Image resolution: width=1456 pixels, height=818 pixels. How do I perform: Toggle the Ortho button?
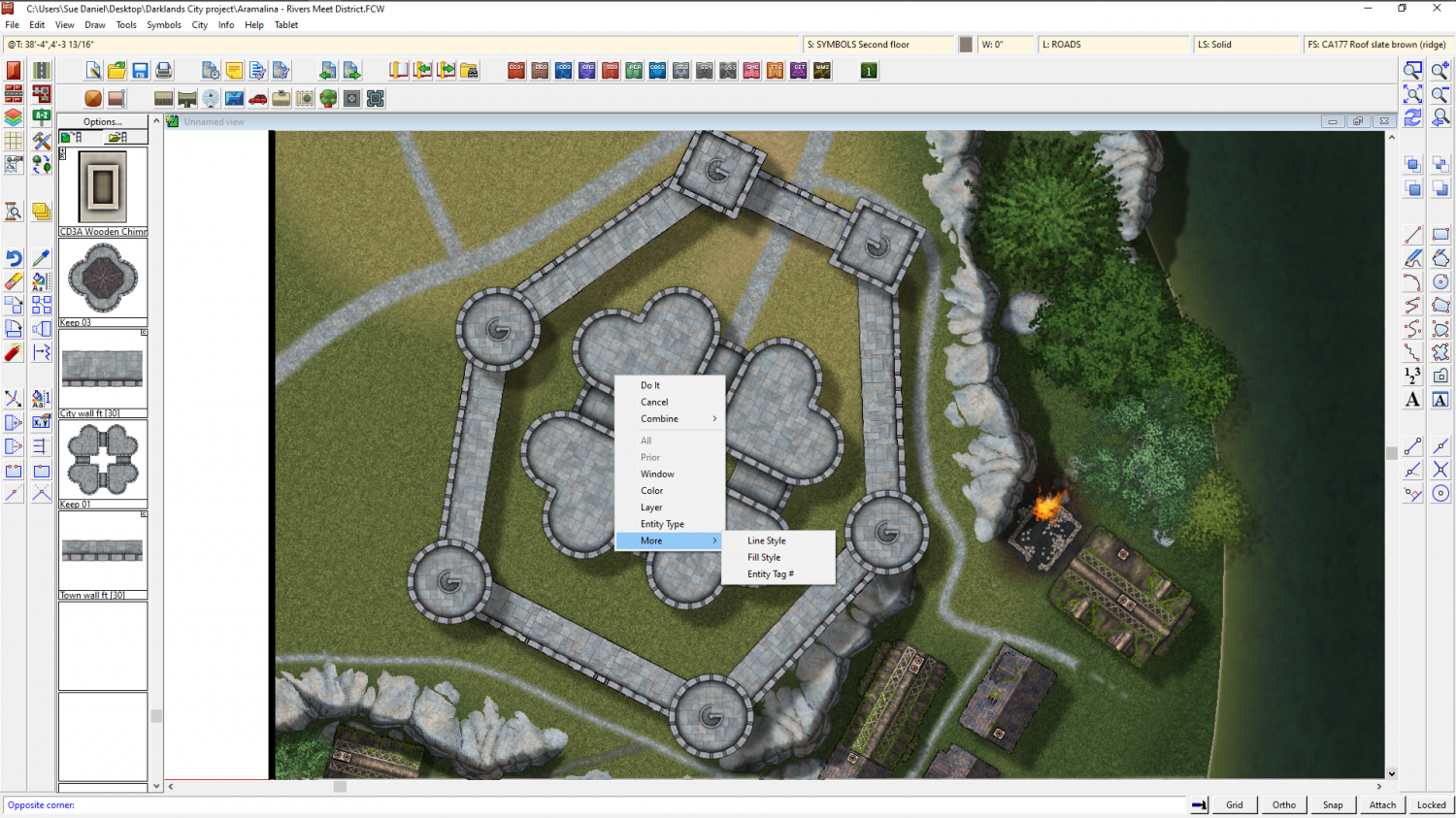pyautogui.click(x=1284, y=804)
